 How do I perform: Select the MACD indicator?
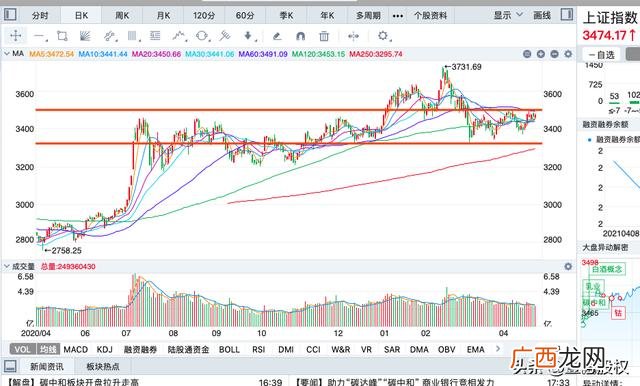[x=76, y=349]
